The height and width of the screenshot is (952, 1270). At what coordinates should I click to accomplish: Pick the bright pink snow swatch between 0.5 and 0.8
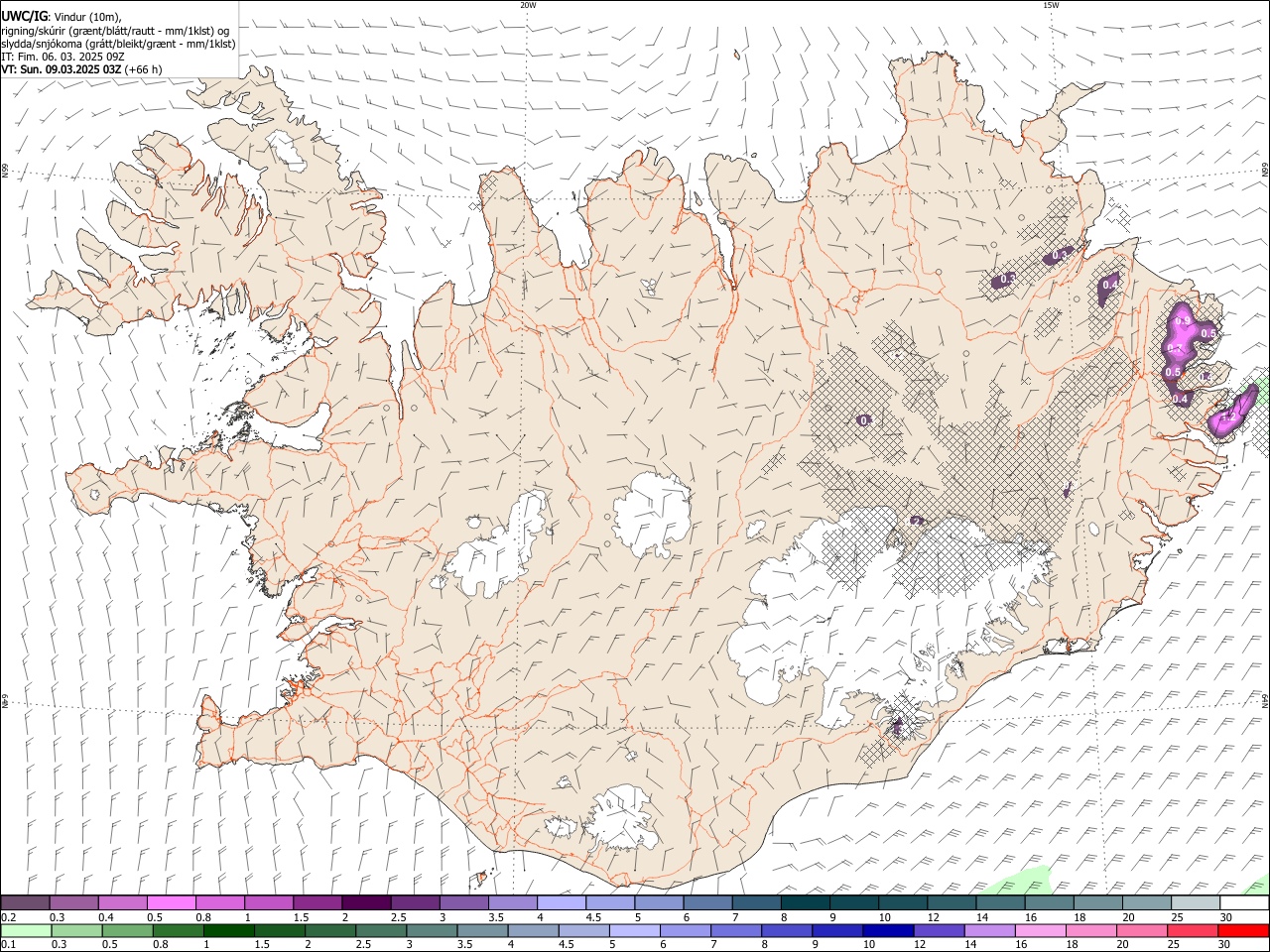(171, 902)
